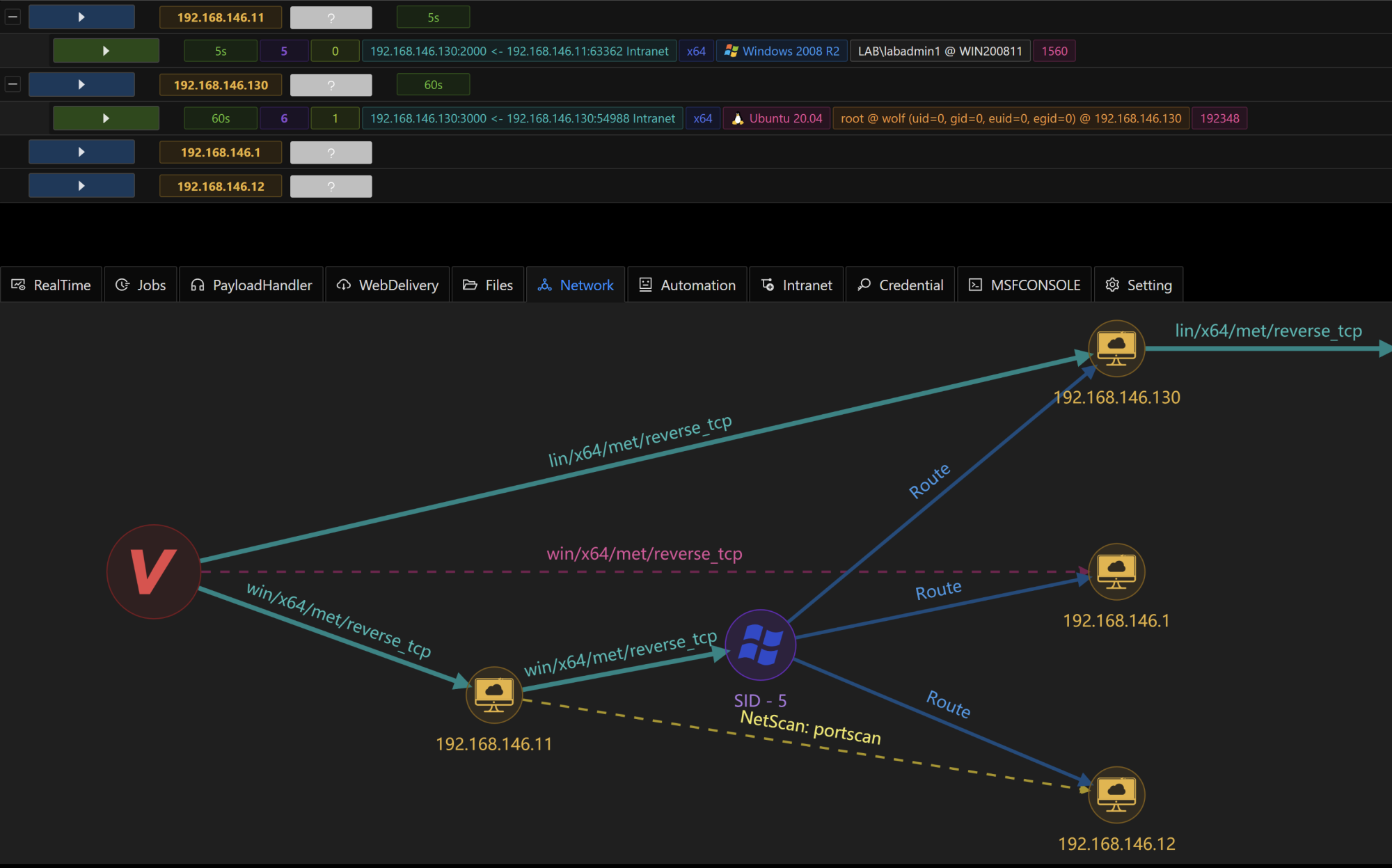Click the SID - 5 node label
1392x868 pixels.
tap(760, 700)
